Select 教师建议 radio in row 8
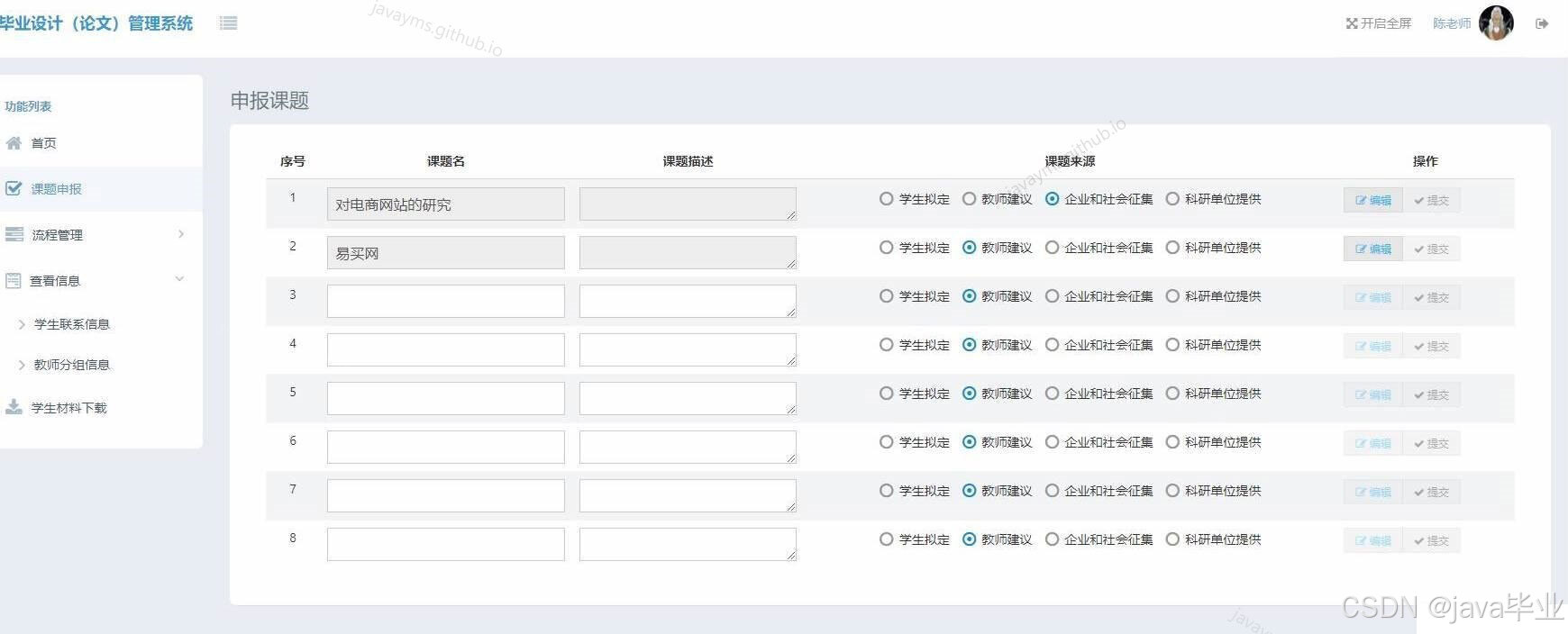This screenshot has width=1568, height=634. click(970, 539)
